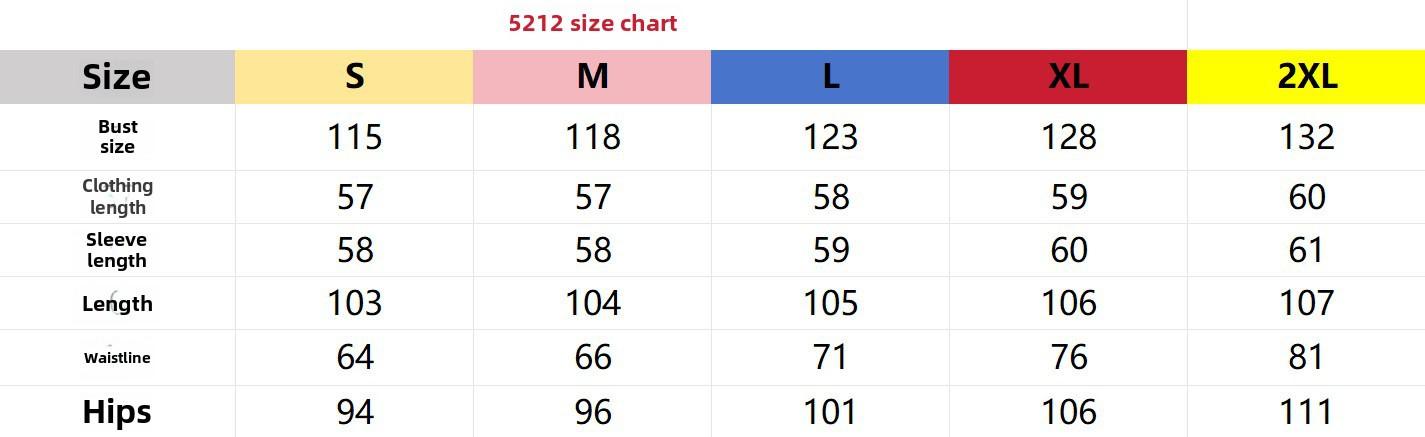Viewport: 1425px width, 437px height.
Task: Click the Clothing length row label
Action: point(118,196)
